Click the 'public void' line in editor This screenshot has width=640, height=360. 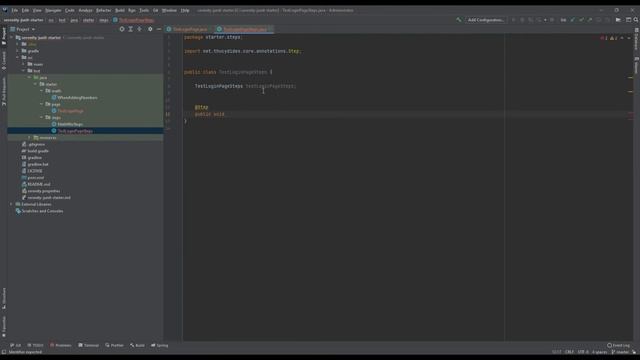point(209,114)
